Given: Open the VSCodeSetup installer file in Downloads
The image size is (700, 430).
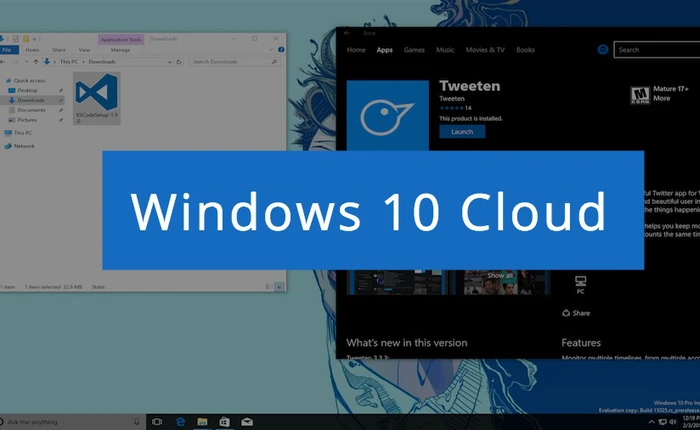Looking at the screenshot, I should [x=96, y=98].
